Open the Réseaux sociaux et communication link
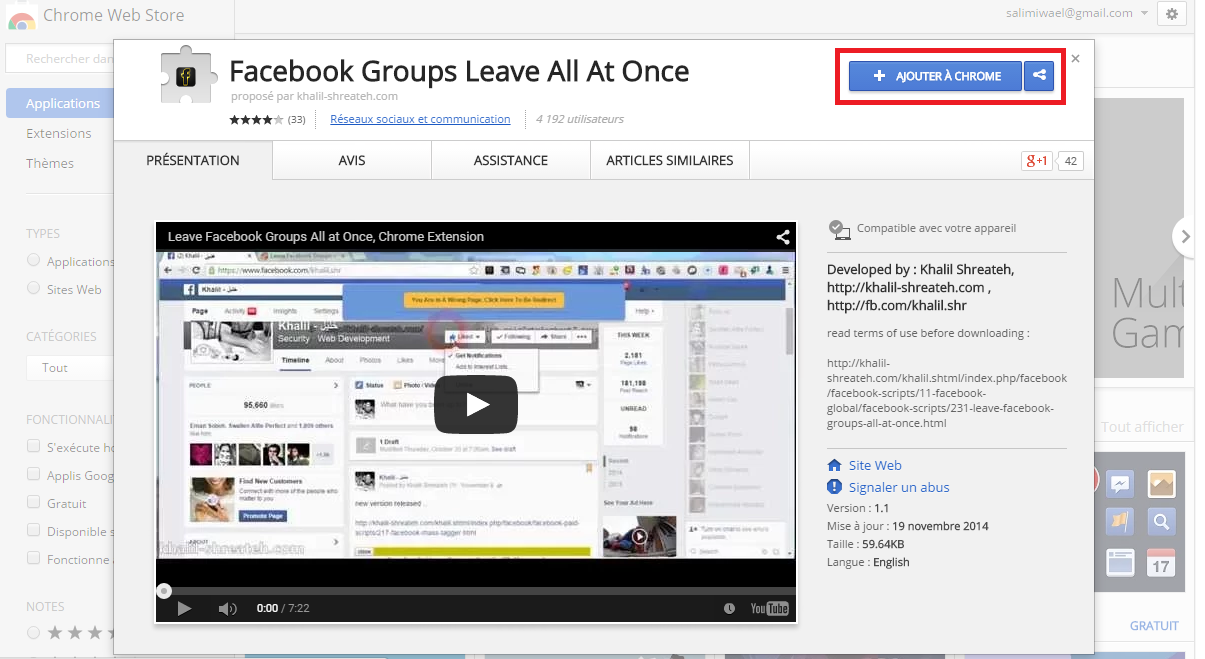This screenshot has width=1205, height=659. point(420,119)
